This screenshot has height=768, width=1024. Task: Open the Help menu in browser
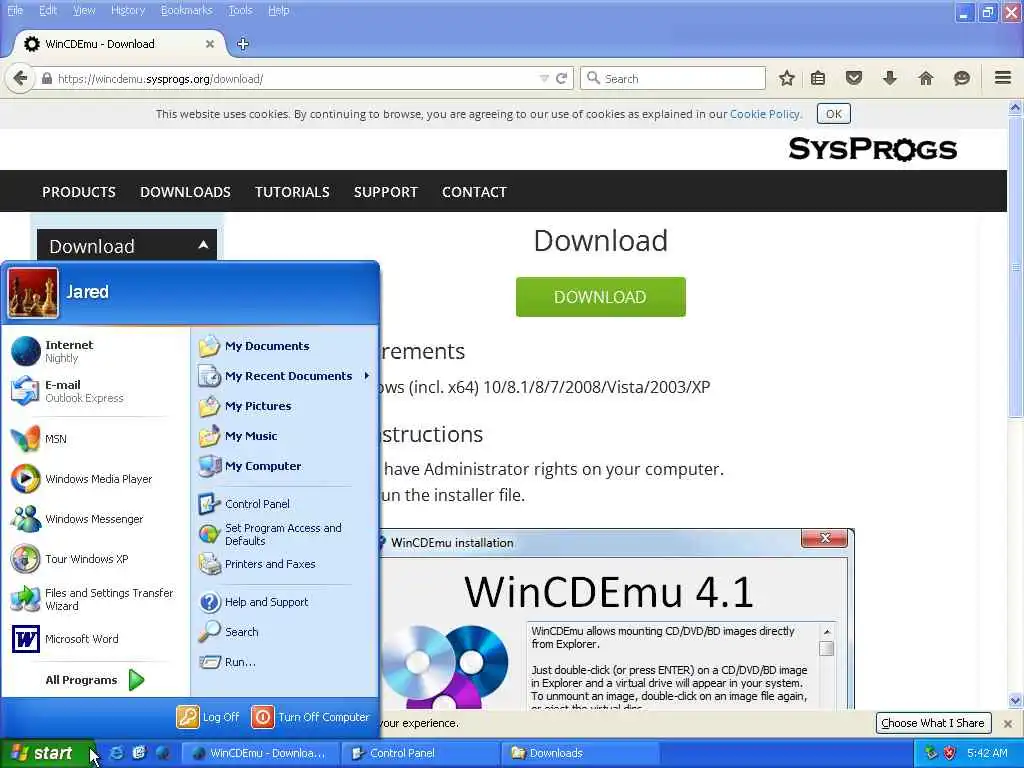pyautogui.click(x=279, y=10)
